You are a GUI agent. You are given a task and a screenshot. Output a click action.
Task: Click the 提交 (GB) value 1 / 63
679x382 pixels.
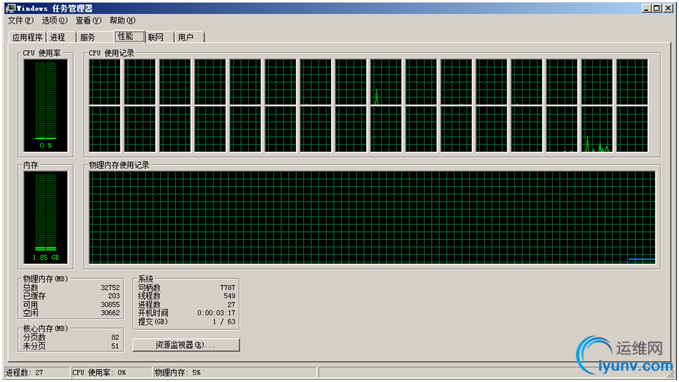[224, 321]
